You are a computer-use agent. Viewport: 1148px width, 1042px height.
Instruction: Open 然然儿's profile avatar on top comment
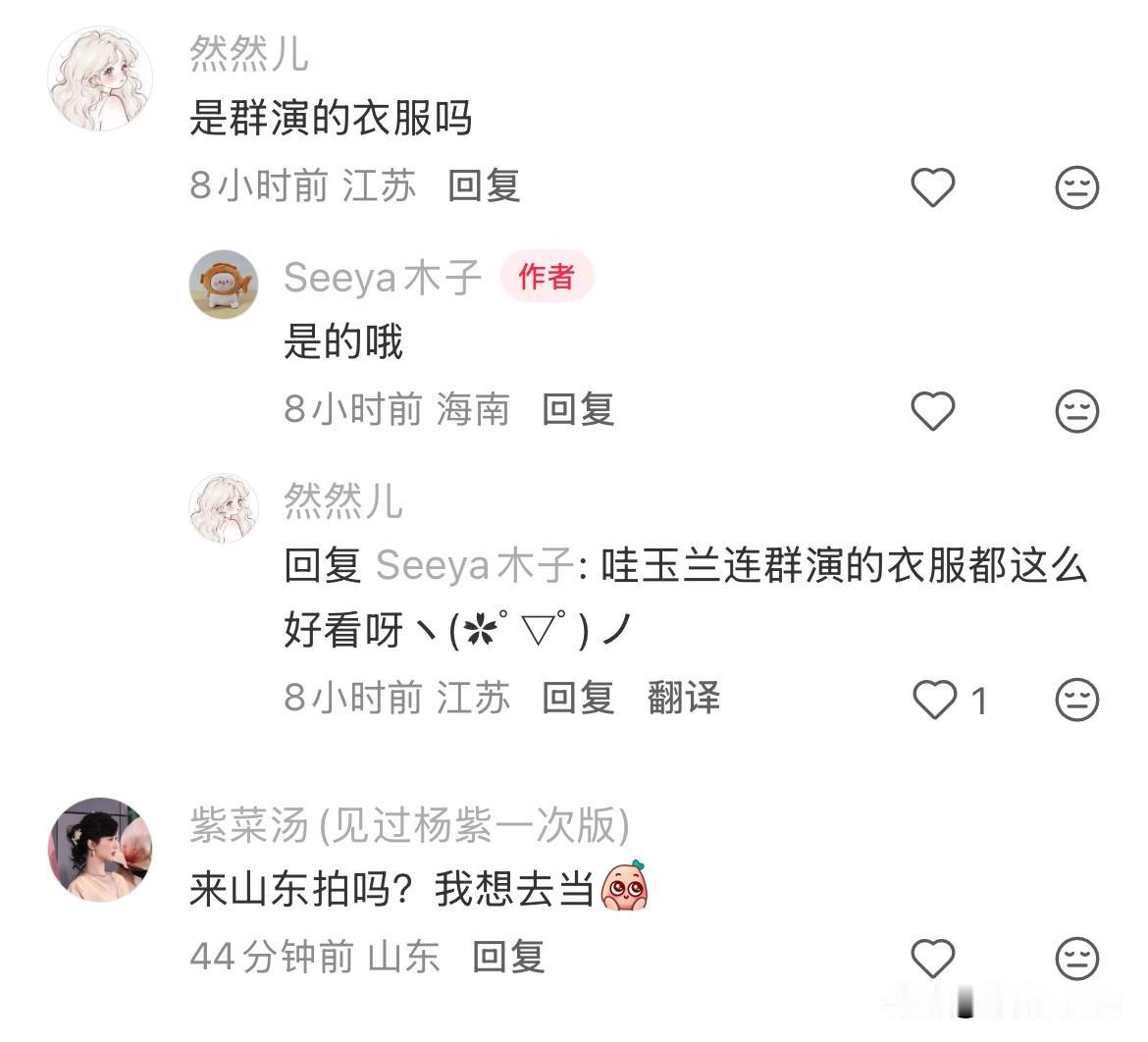(100, 78)
